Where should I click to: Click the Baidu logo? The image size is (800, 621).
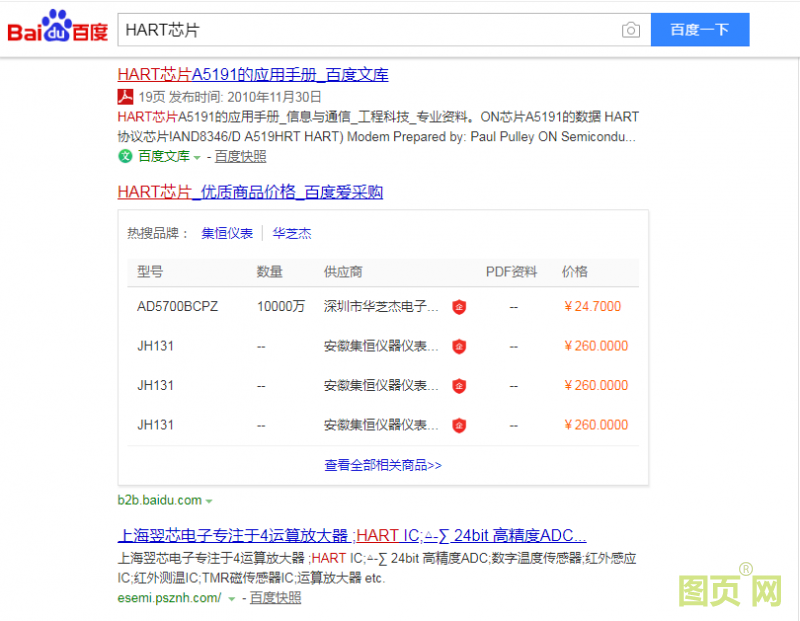[x=58, y=29]
